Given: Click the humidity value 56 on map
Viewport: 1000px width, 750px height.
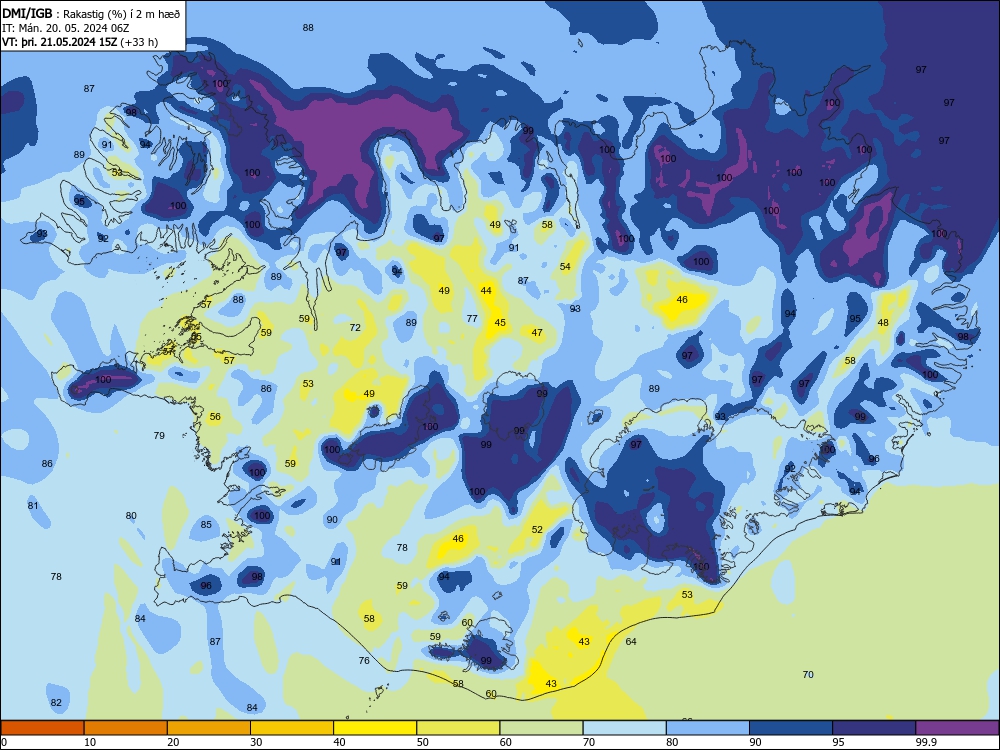Looking at the screenshot, I should [x=215, y=417].
